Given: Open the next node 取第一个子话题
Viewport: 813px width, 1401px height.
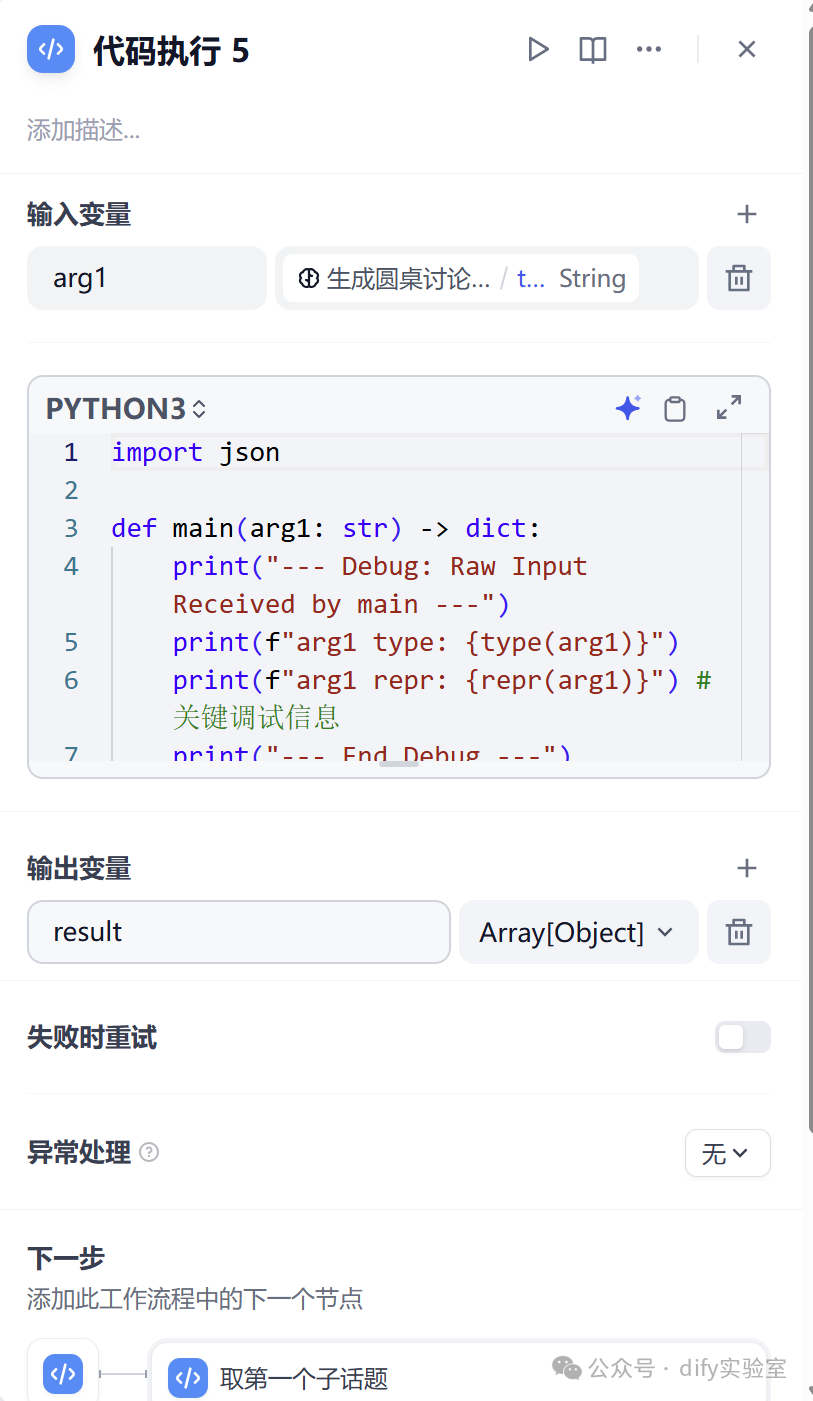Looking at the screenshot, I should tap(304, 1378).
